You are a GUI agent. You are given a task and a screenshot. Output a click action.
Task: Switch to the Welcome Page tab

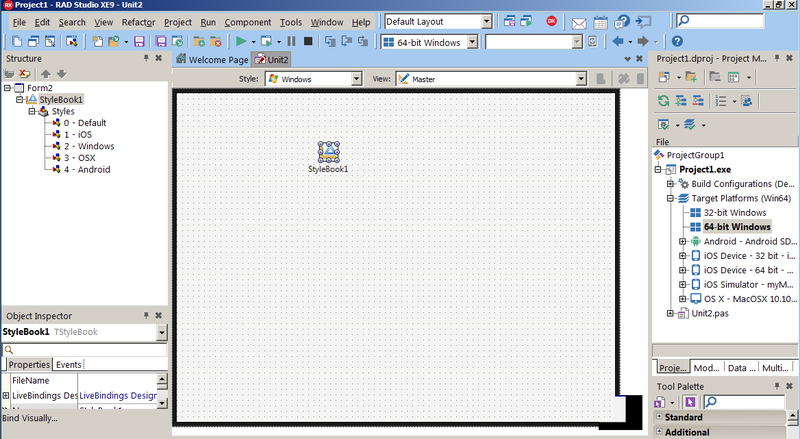point(212,59)
